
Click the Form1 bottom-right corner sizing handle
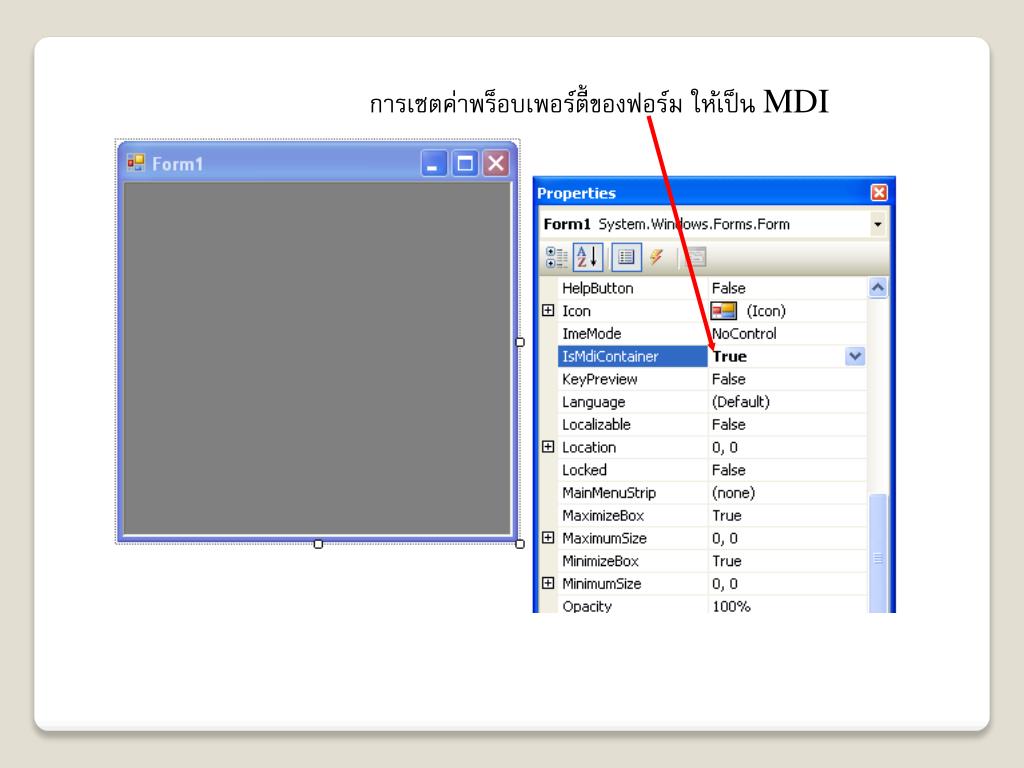pos(520,544)
